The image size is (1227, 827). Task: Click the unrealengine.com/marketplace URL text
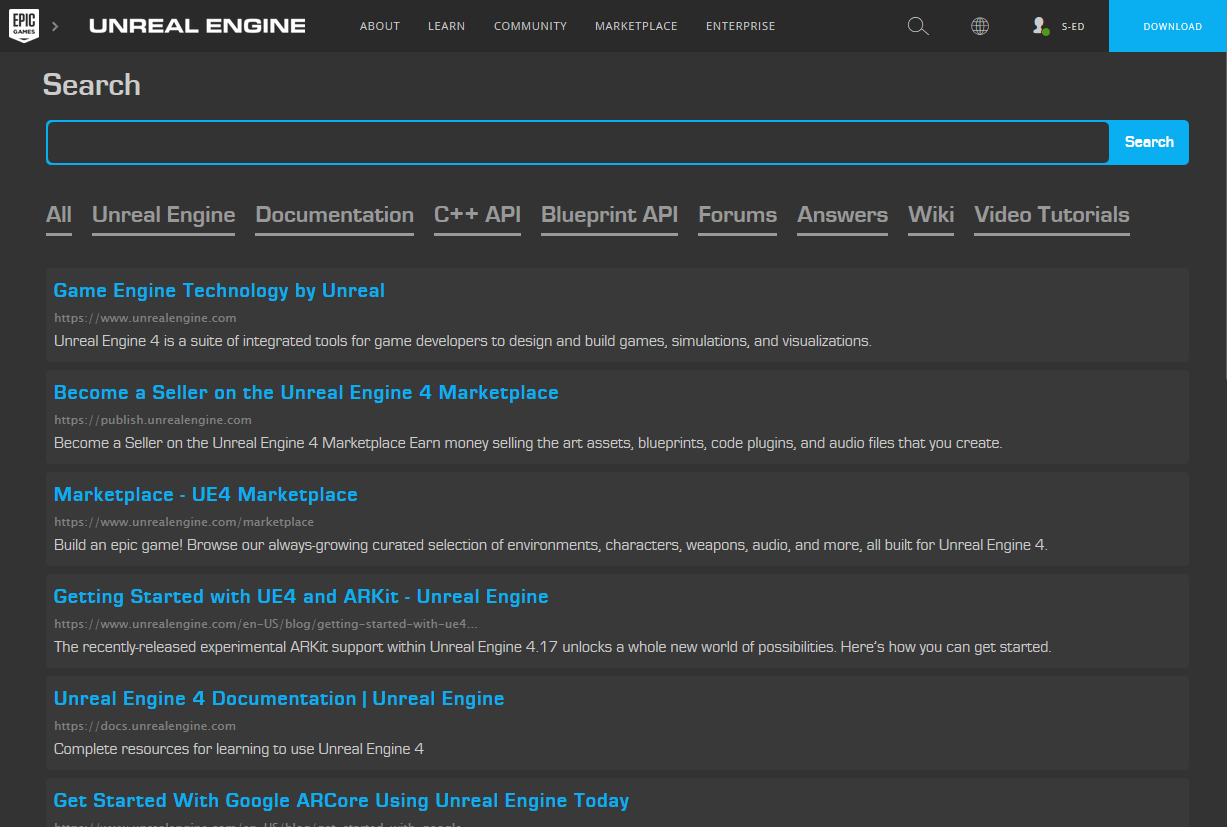click(184, 522)
